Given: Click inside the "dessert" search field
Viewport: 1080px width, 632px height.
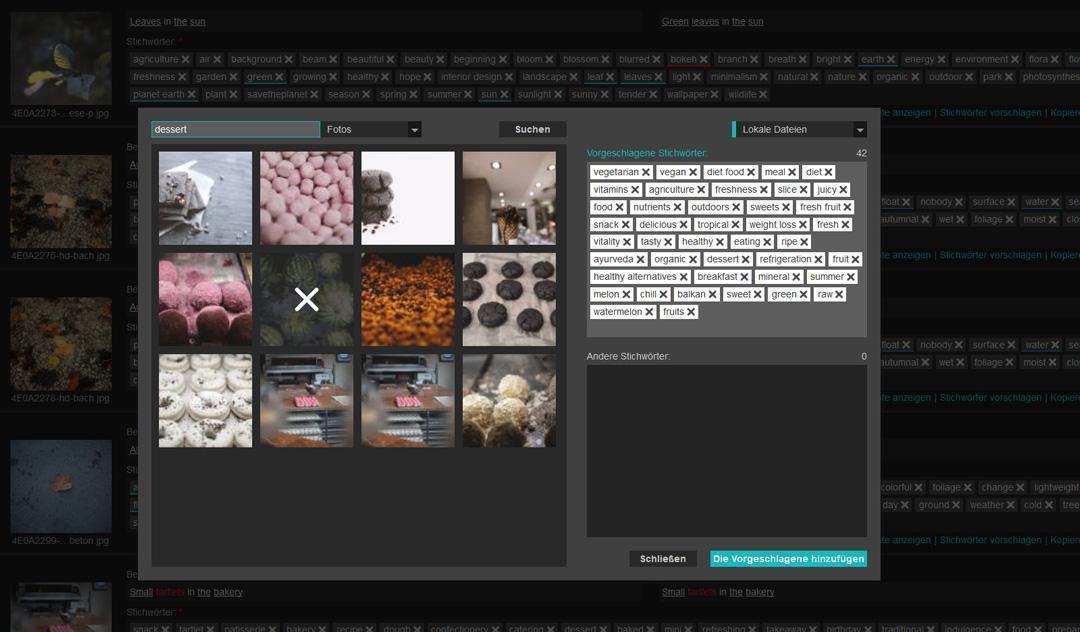Looking at the screenshot, I should click(x=234, y=129).
